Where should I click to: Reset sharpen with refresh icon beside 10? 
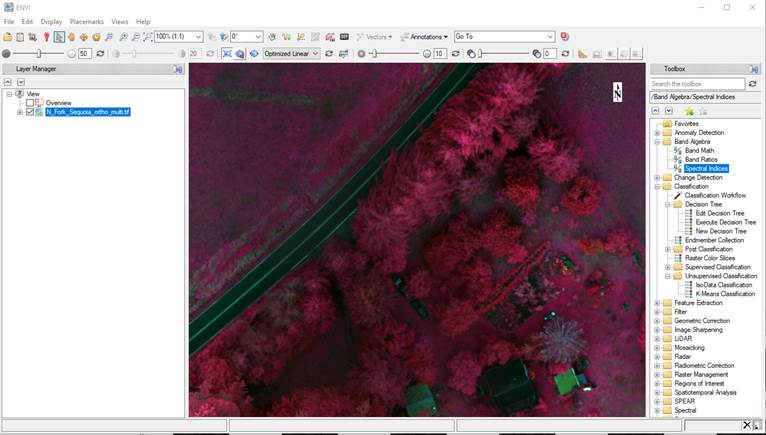(x=455, y=54)
